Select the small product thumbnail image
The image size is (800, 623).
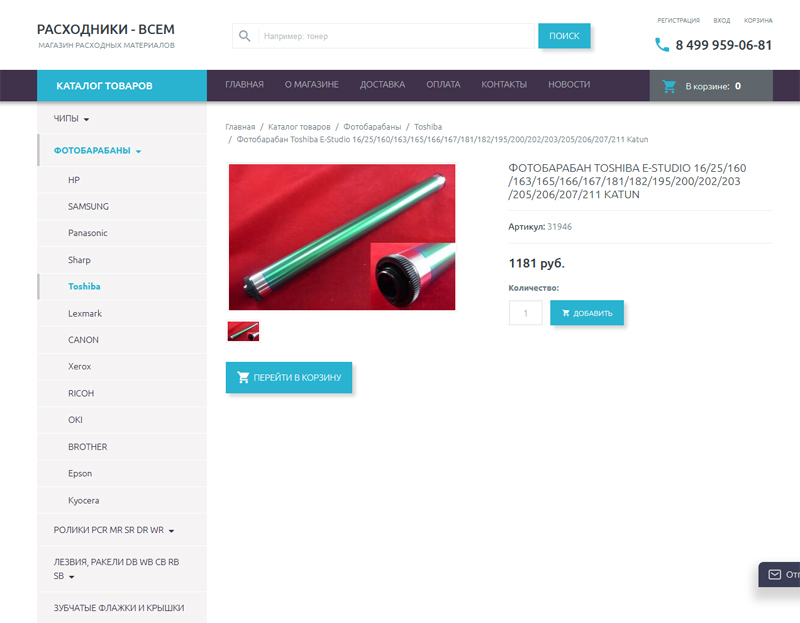(x=243, y=331)
